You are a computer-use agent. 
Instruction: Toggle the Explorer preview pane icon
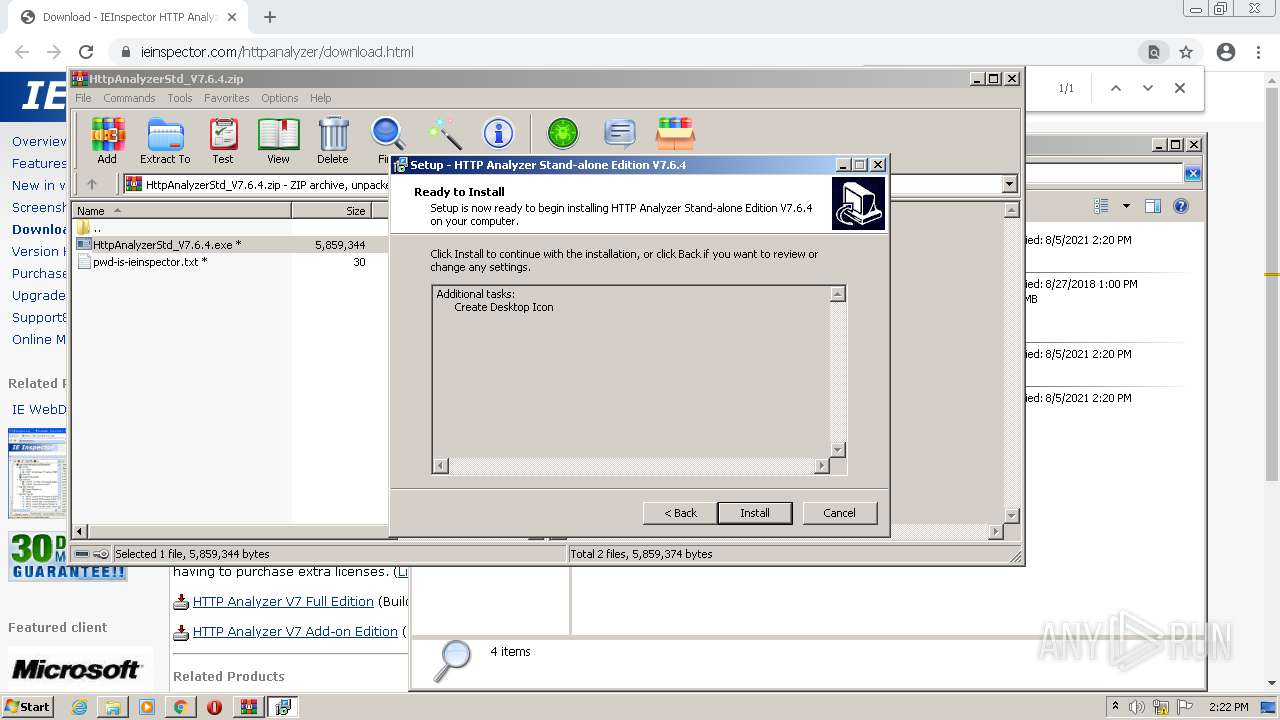pyautogui.click(x=1153, y=206)
